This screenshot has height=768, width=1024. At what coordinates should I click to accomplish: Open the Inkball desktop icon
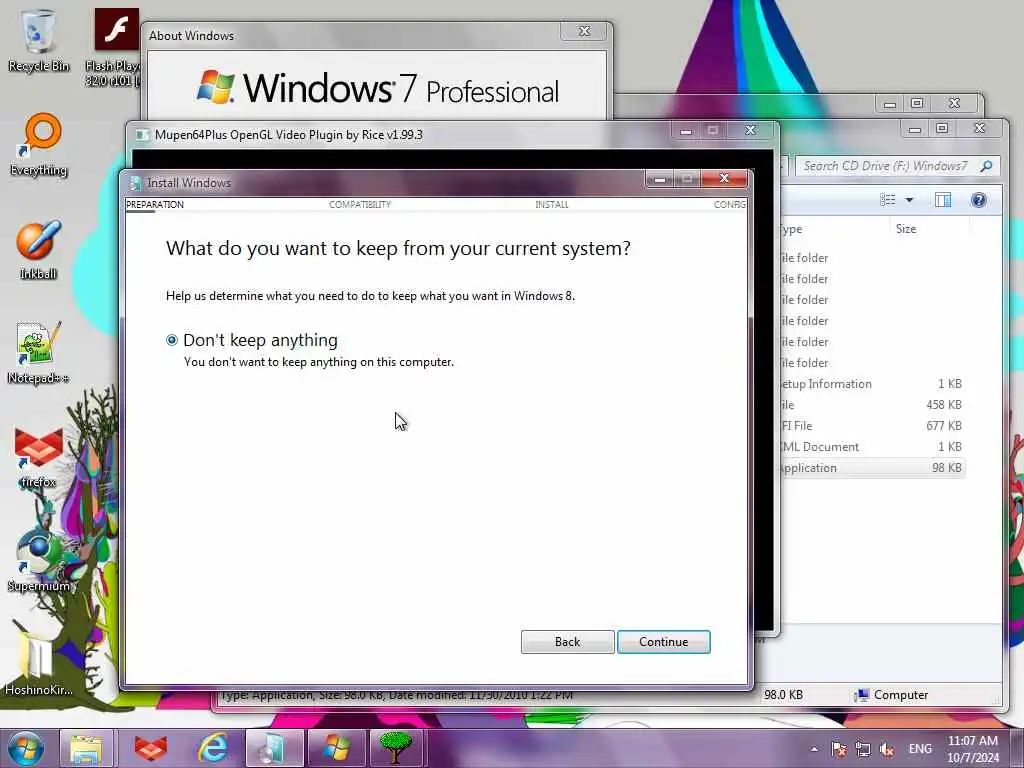[x=39, y=249]
